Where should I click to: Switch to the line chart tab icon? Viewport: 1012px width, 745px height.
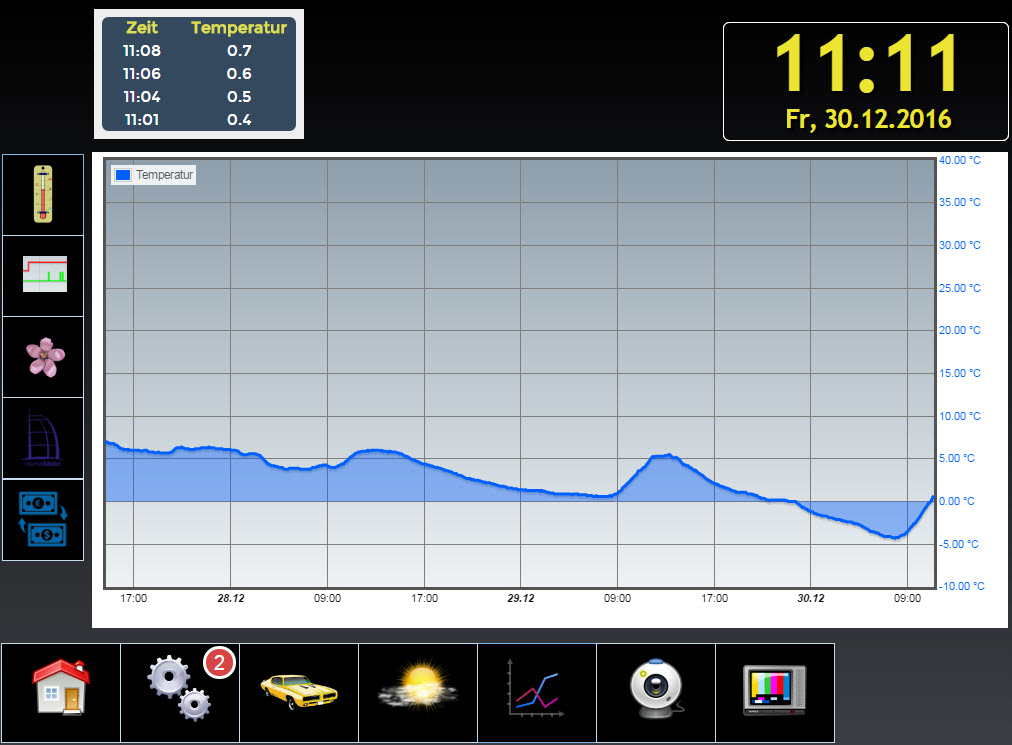[x=536, y=688]
